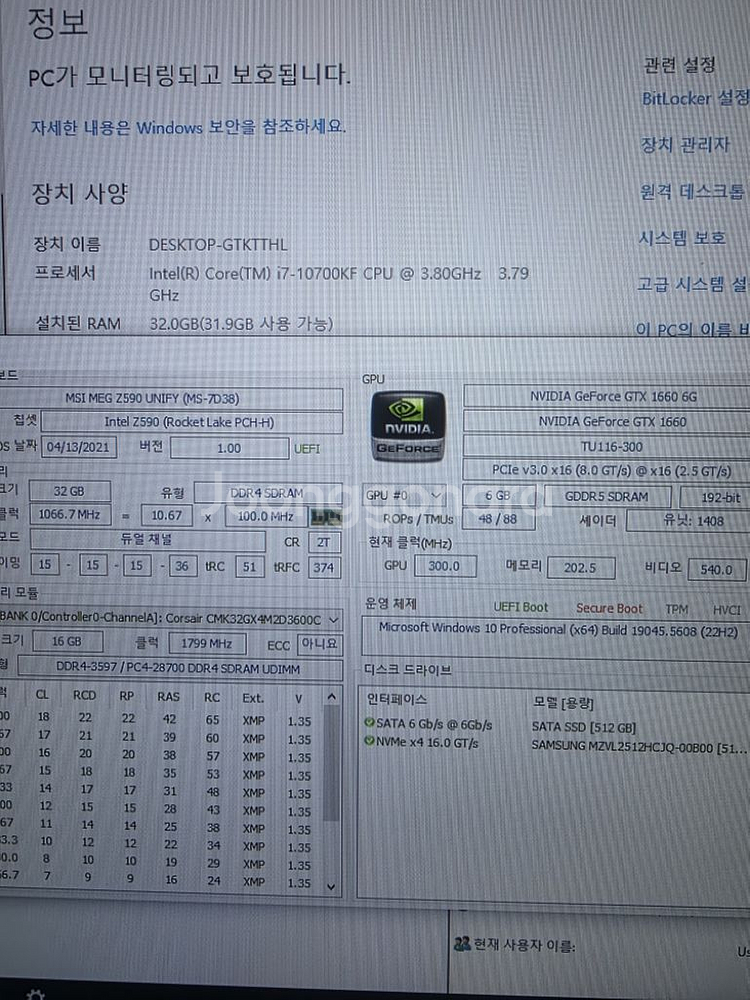Click the 6 GB video memory field
The width and height of the screenshot is (750, 1000).
click(x=497, y=496)
